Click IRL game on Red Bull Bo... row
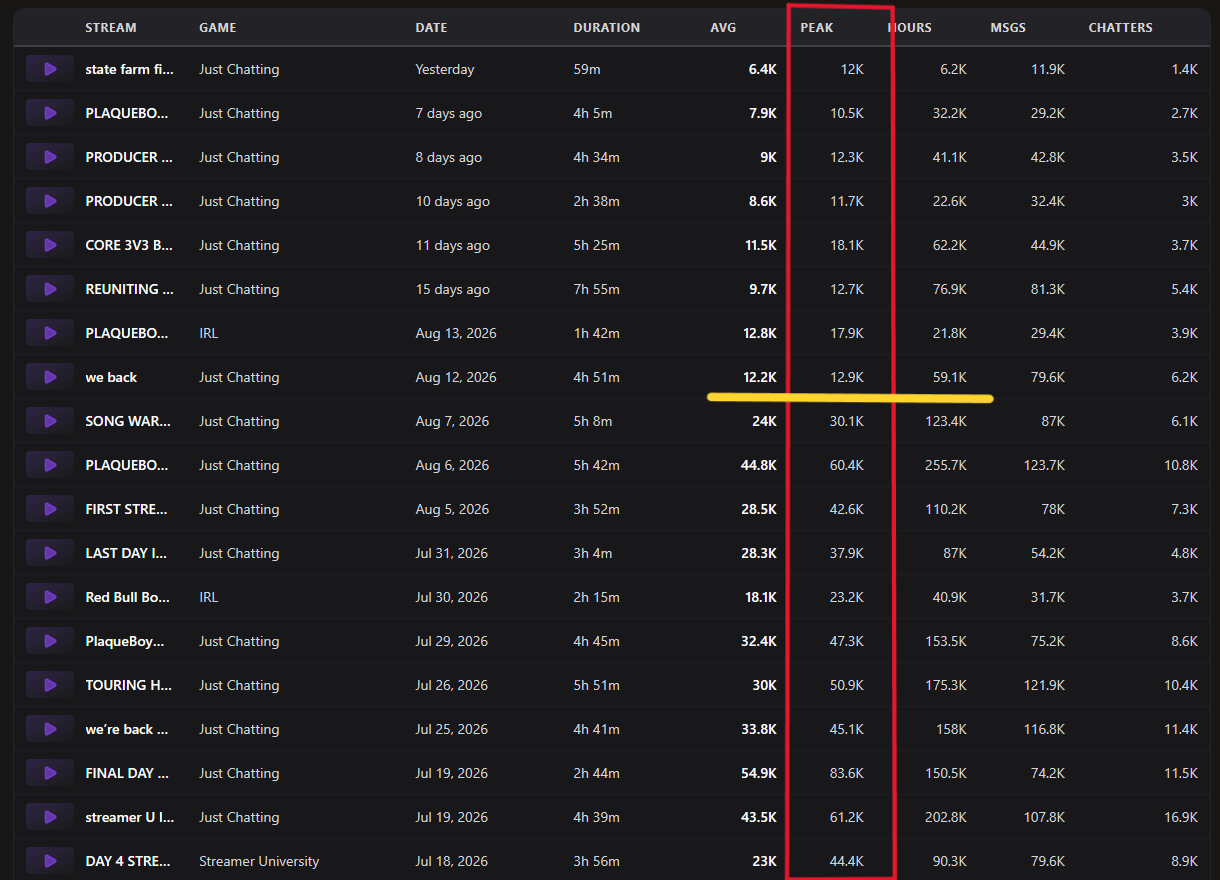Viewport: 1220px width, 880px height. (208, 597)
